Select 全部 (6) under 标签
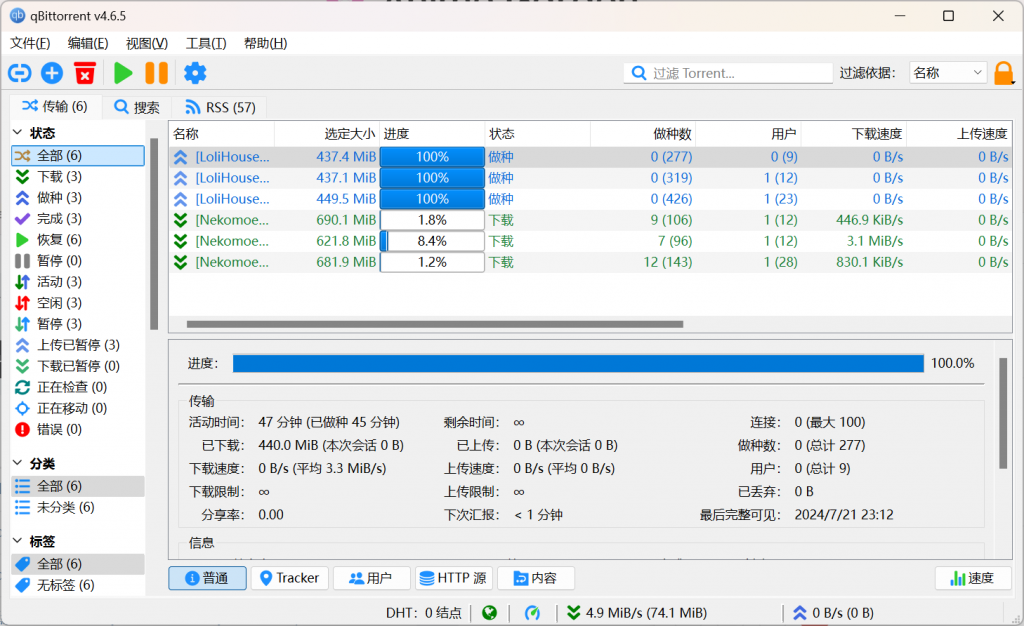 pos(78,563)
